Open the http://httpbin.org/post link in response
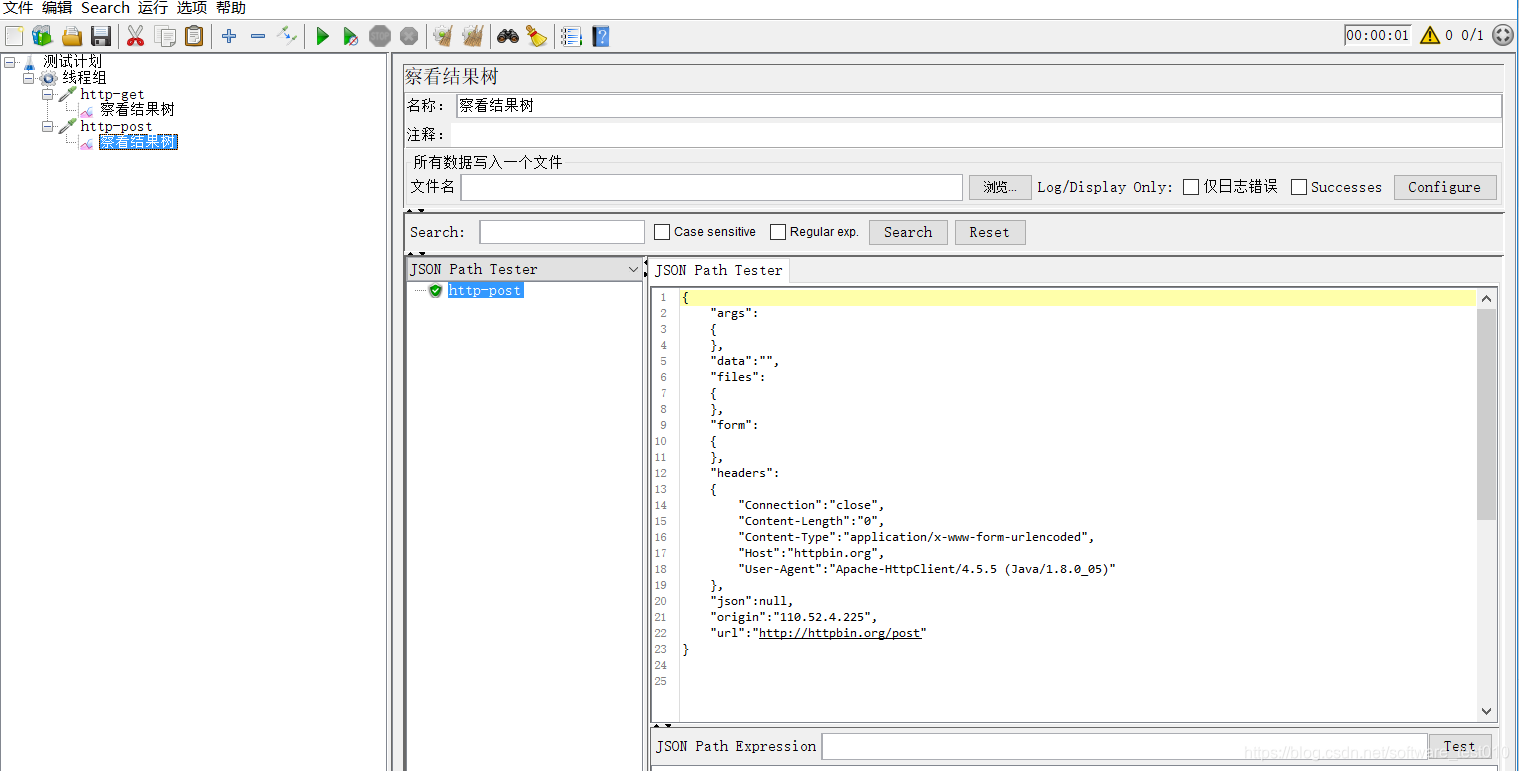 [x=841, y=633]
